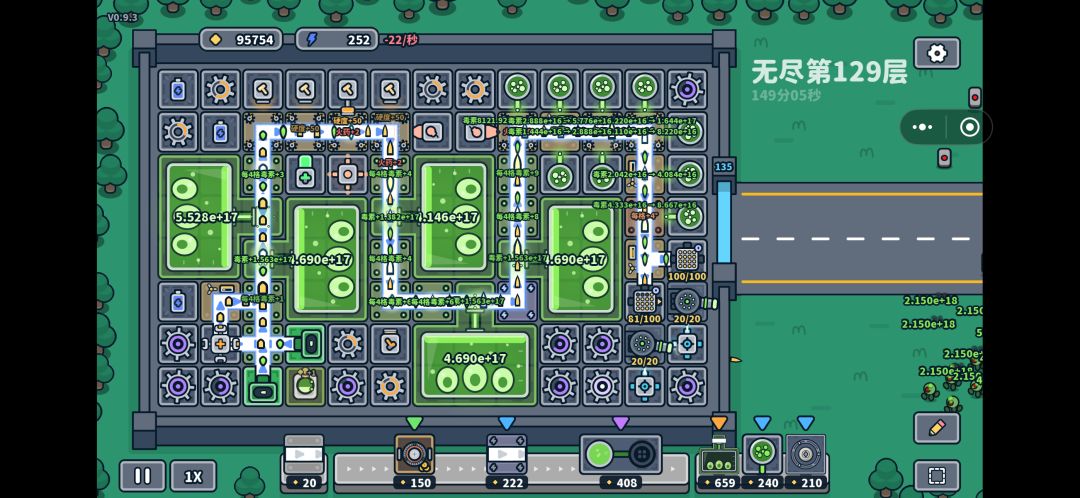Image resolution: width=1080 pixels, height=498 pixels.
Task: Tap the gate health label 135
Action: coord(723,167)
